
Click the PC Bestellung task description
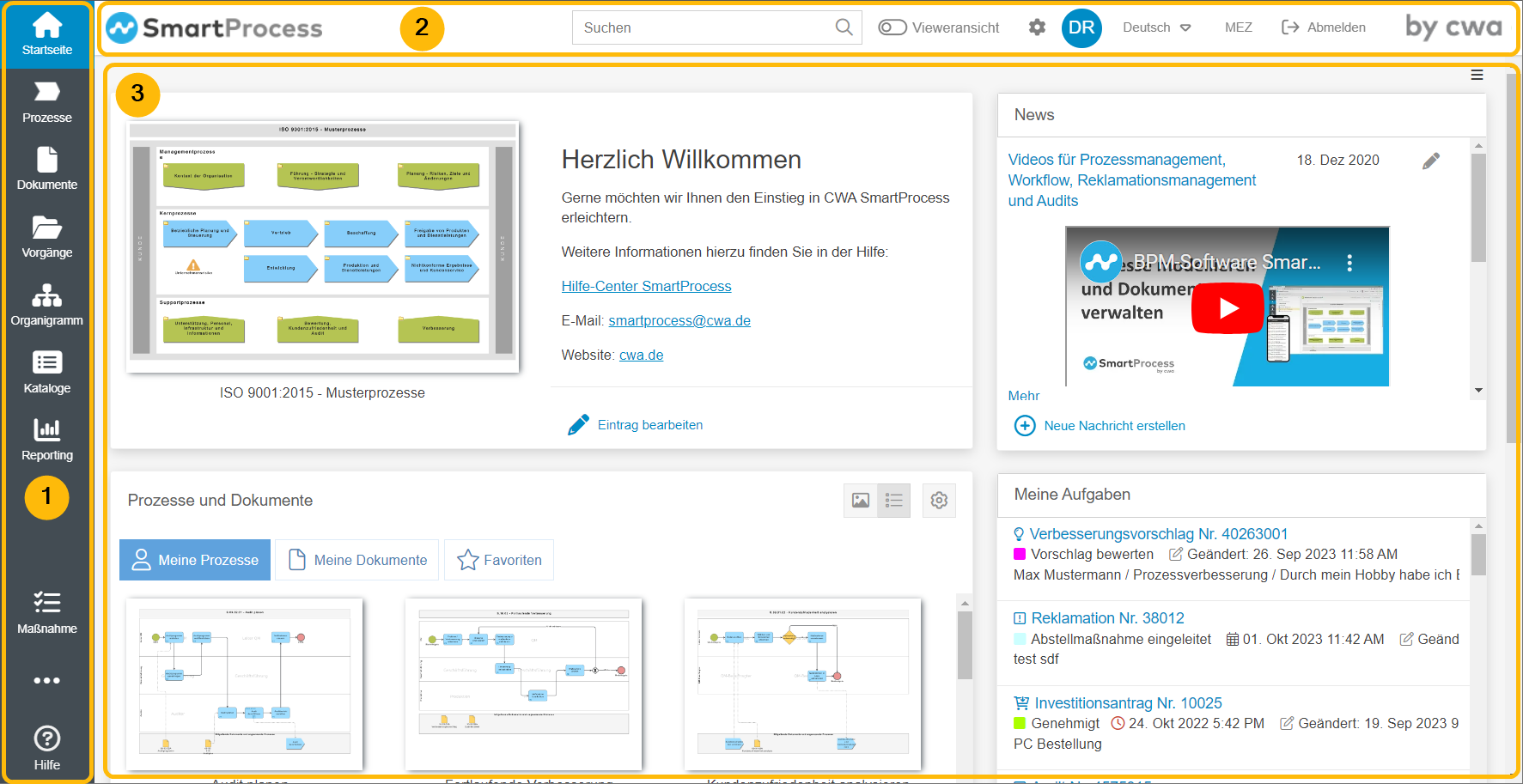point(1057,744)
